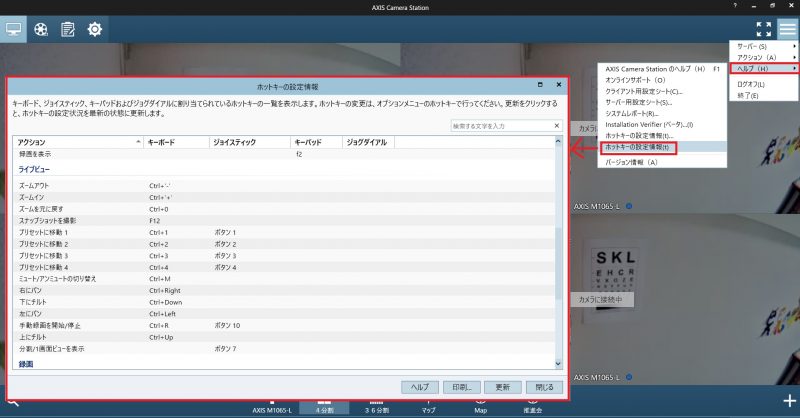Sort by the ジョグダイアル column header
The width and height of the screenshot is (800, 418).
click(368, 142)
